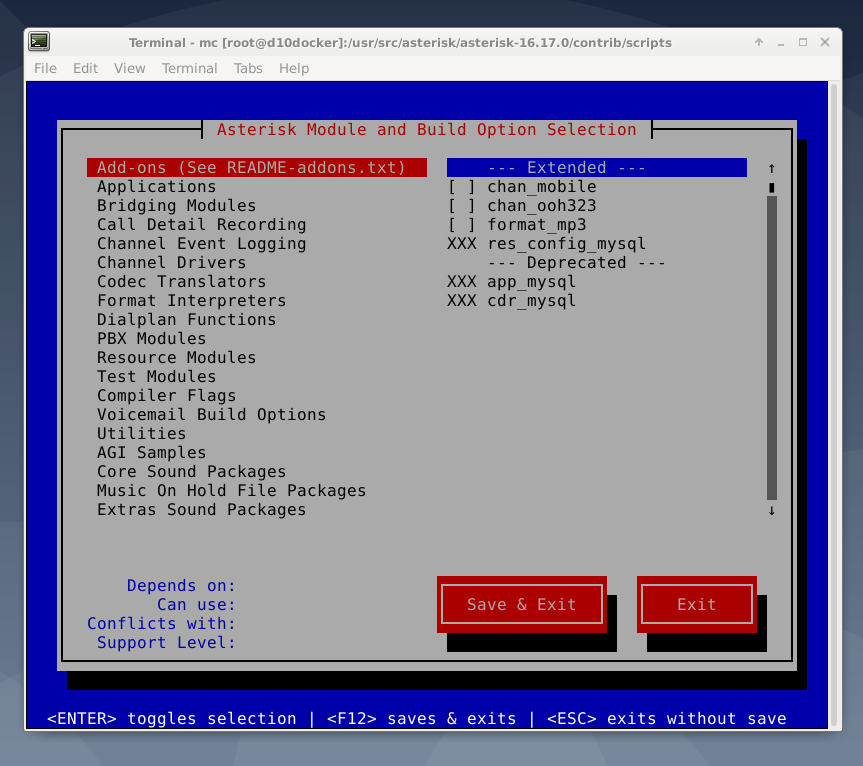Click the chan_mobile module name
Viewport: 863px width, 766px height.
coord(542,187)
